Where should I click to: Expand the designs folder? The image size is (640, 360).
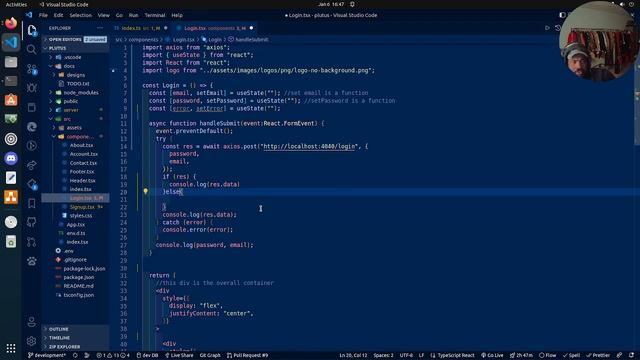tap(76, 75)
